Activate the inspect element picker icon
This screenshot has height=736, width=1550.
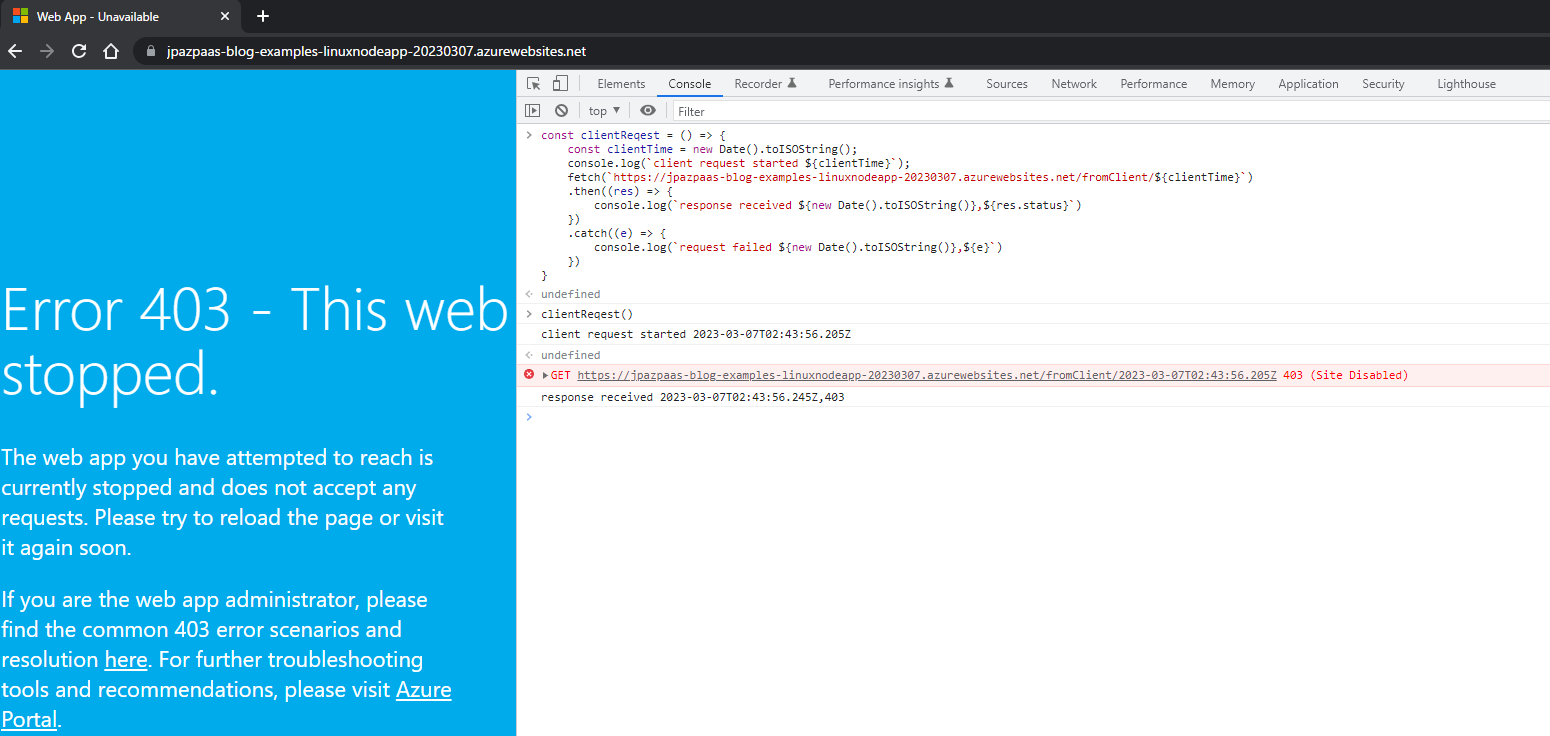[534, 84]
